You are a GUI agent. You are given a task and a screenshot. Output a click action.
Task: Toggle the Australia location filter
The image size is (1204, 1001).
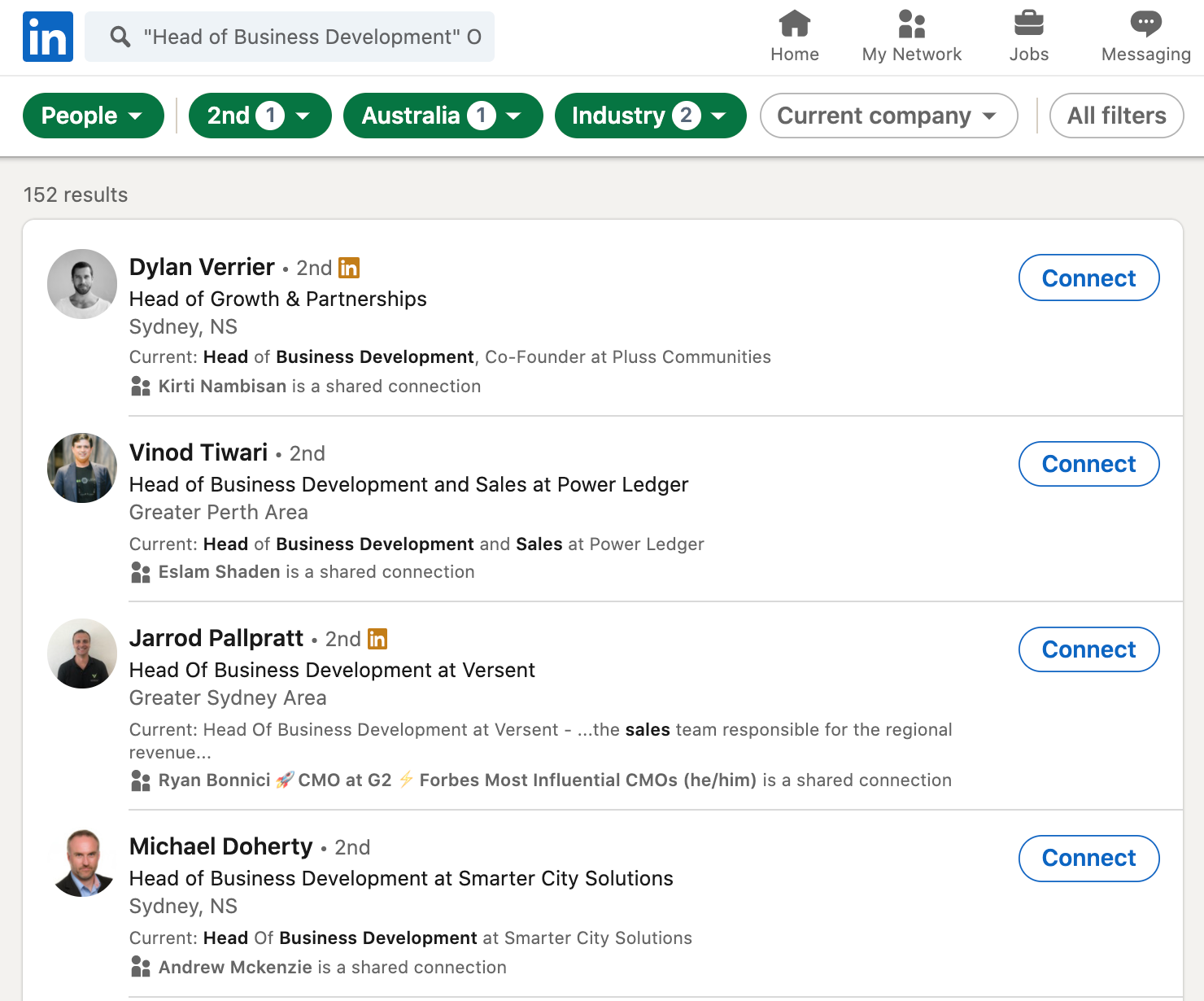(x=443, y=116)
